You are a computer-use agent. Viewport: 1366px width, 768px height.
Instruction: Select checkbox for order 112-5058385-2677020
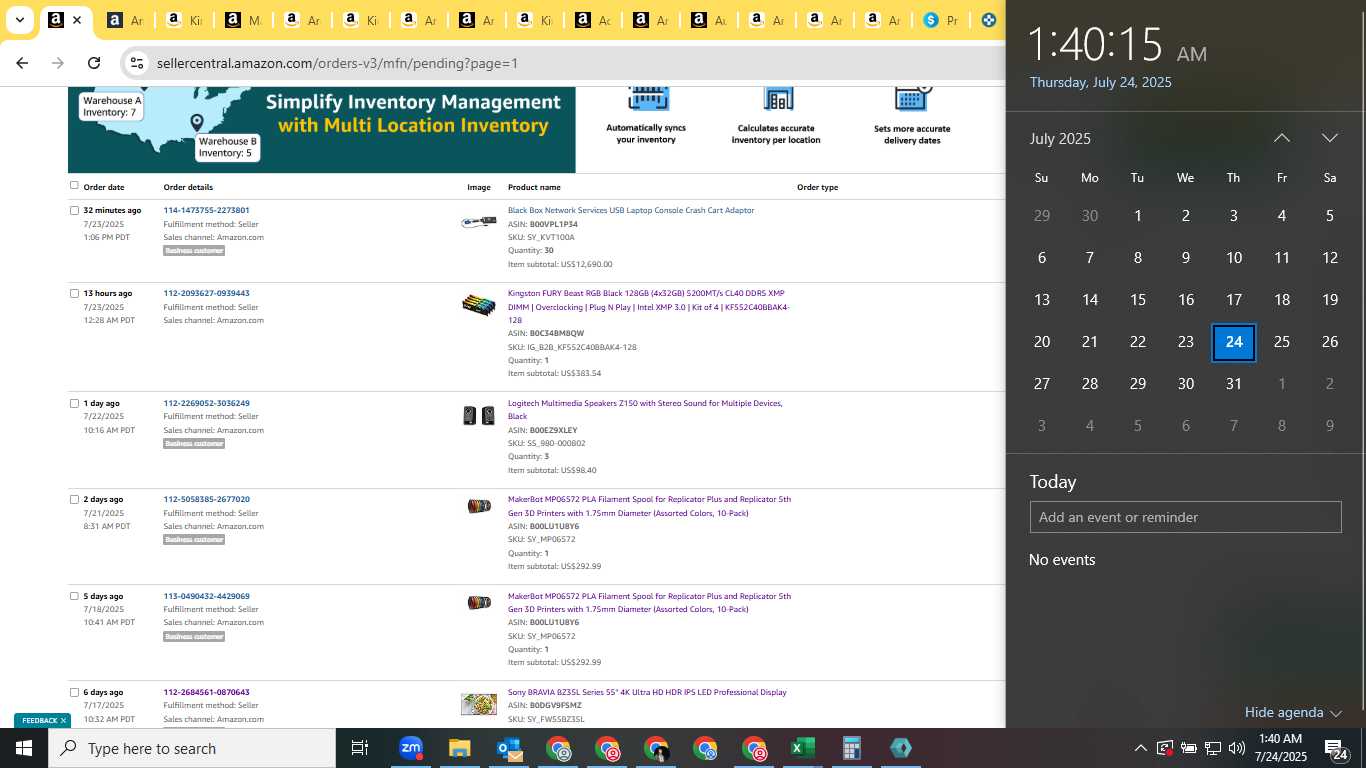74,499
